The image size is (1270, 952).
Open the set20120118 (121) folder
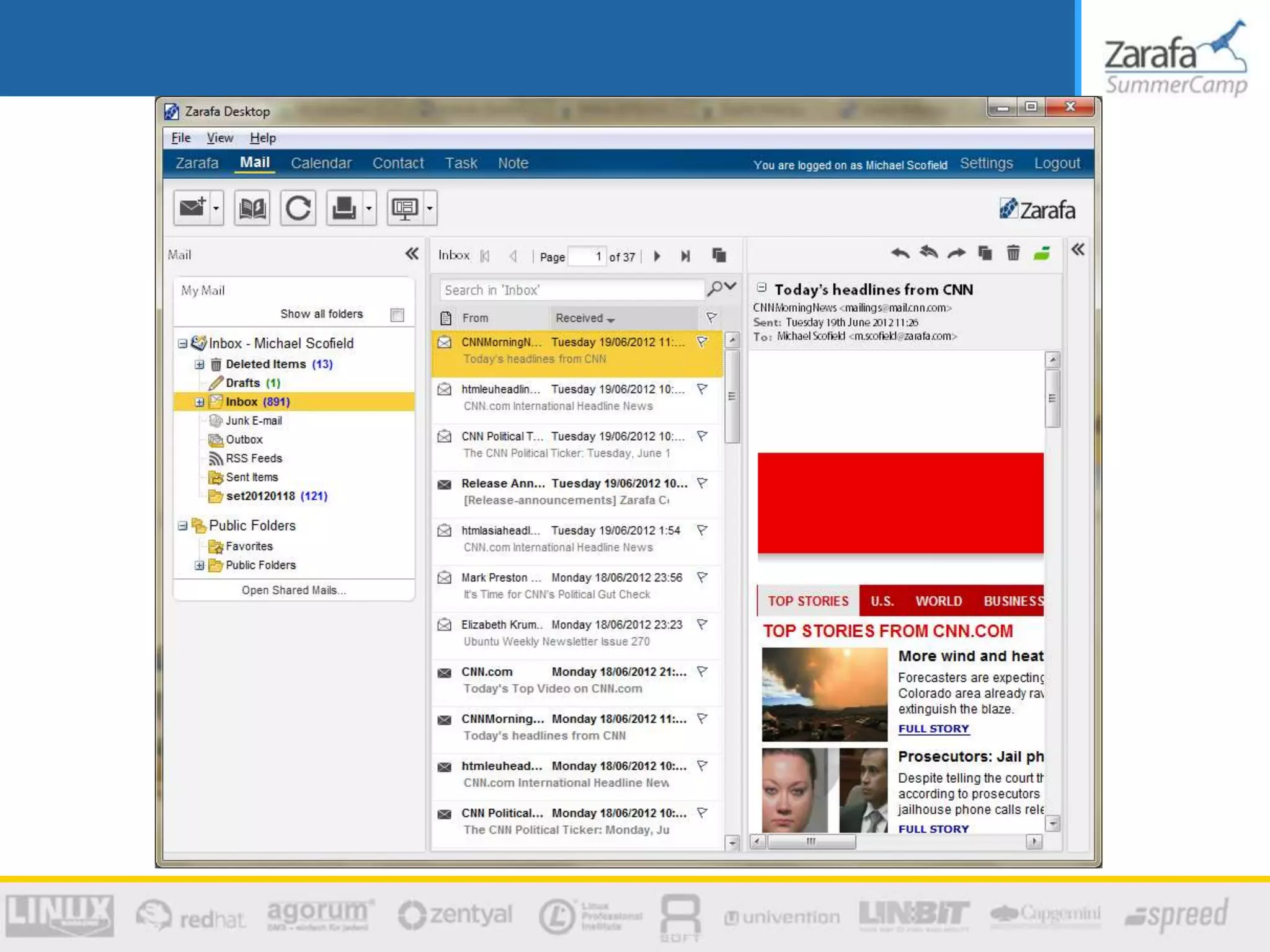[277, 496]
